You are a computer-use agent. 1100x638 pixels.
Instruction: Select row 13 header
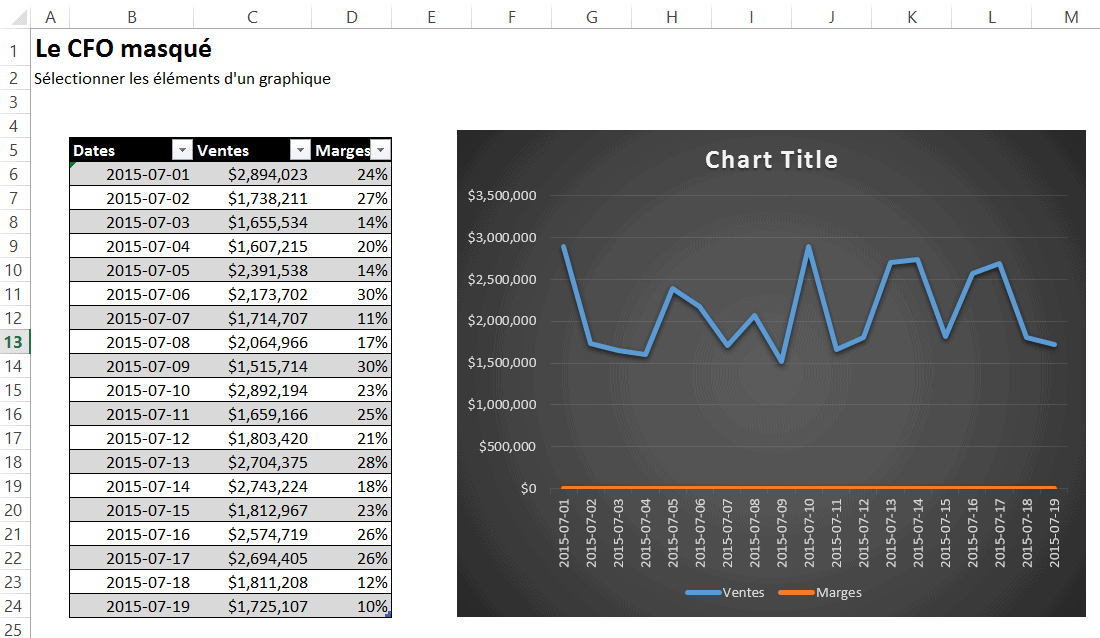pos(16,341)
